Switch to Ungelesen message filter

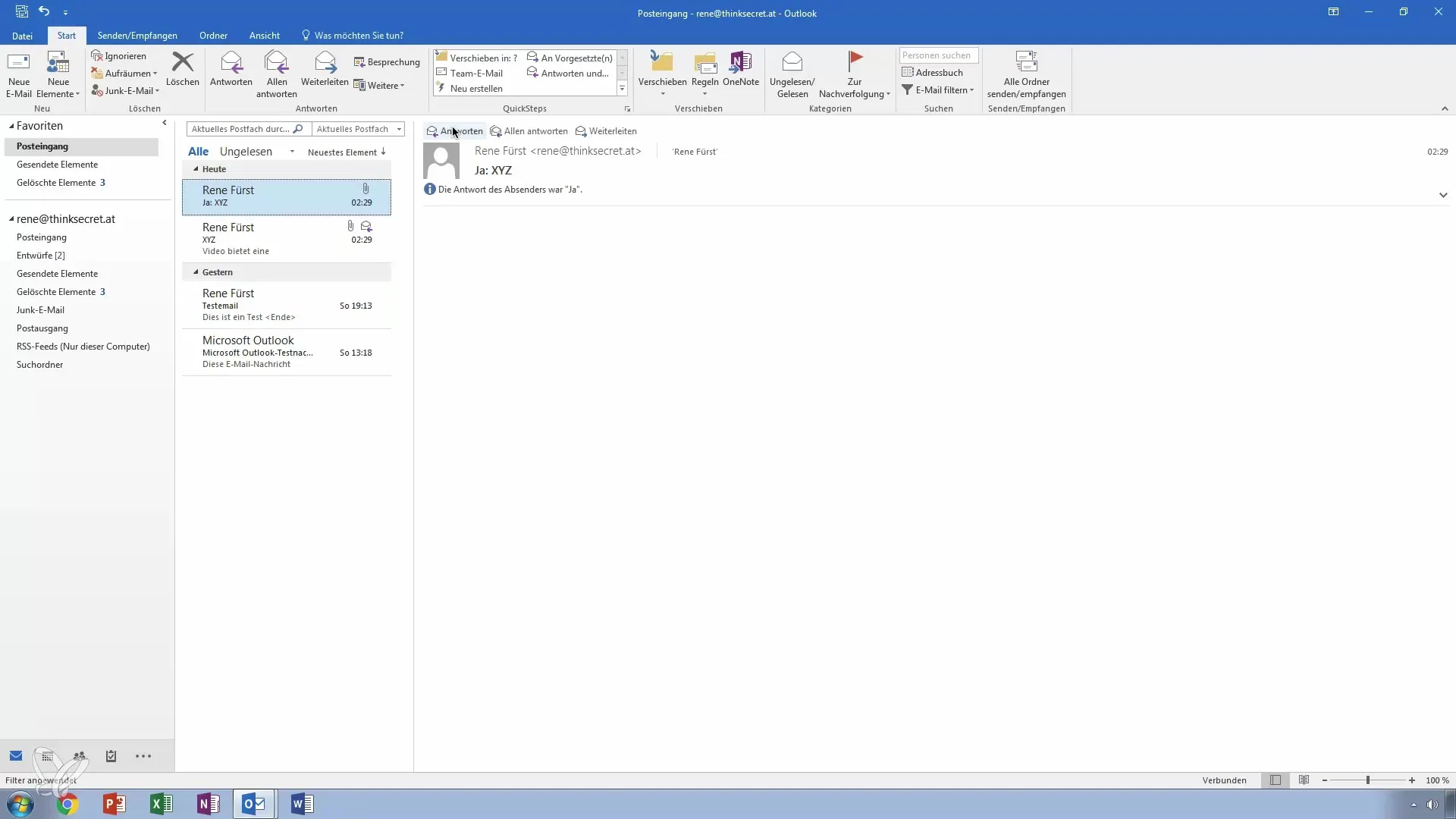point(246,152)
